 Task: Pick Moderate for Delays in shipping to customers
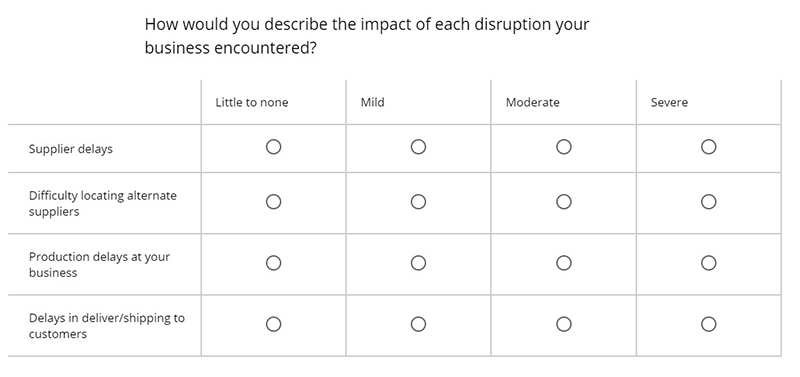tap(564, 324)
